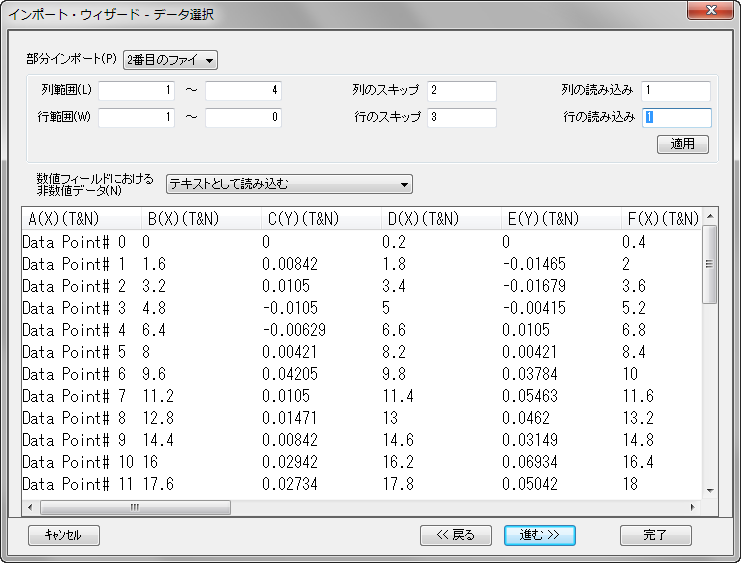Screen dimensions: 741x563
Task: Select the F(X)(T&N) column header
Action: [x=662, y=219]
